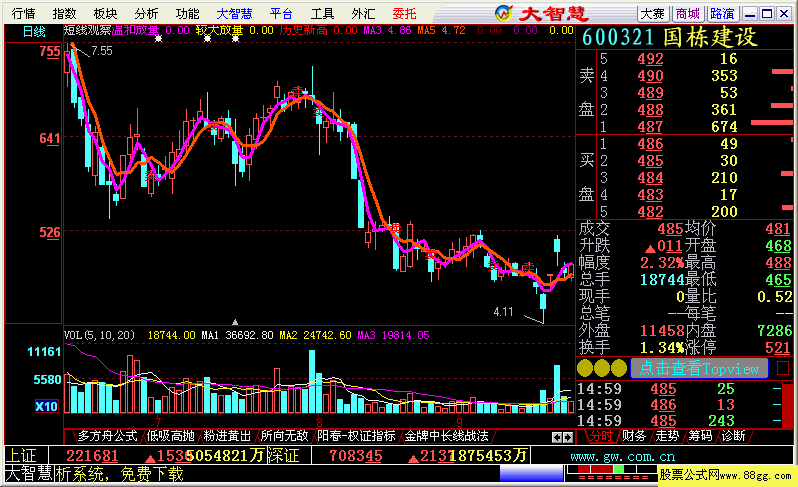
Task: Open the 功能 menu
Action: pyautogui.click(x=187, y=13)
